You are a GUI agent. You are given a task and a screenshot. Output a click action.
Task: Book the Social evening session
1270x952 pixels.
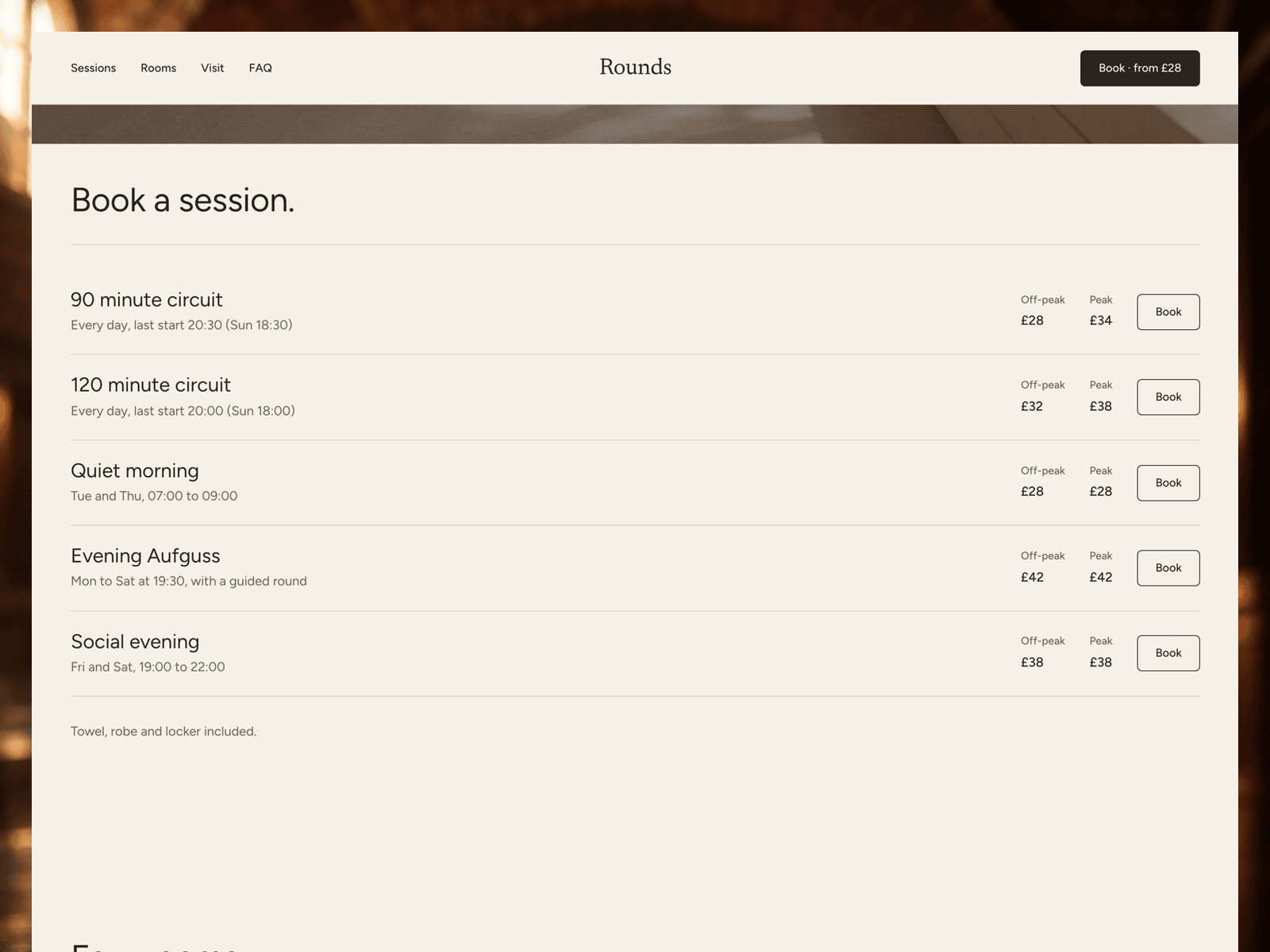tap(1168, 653)
